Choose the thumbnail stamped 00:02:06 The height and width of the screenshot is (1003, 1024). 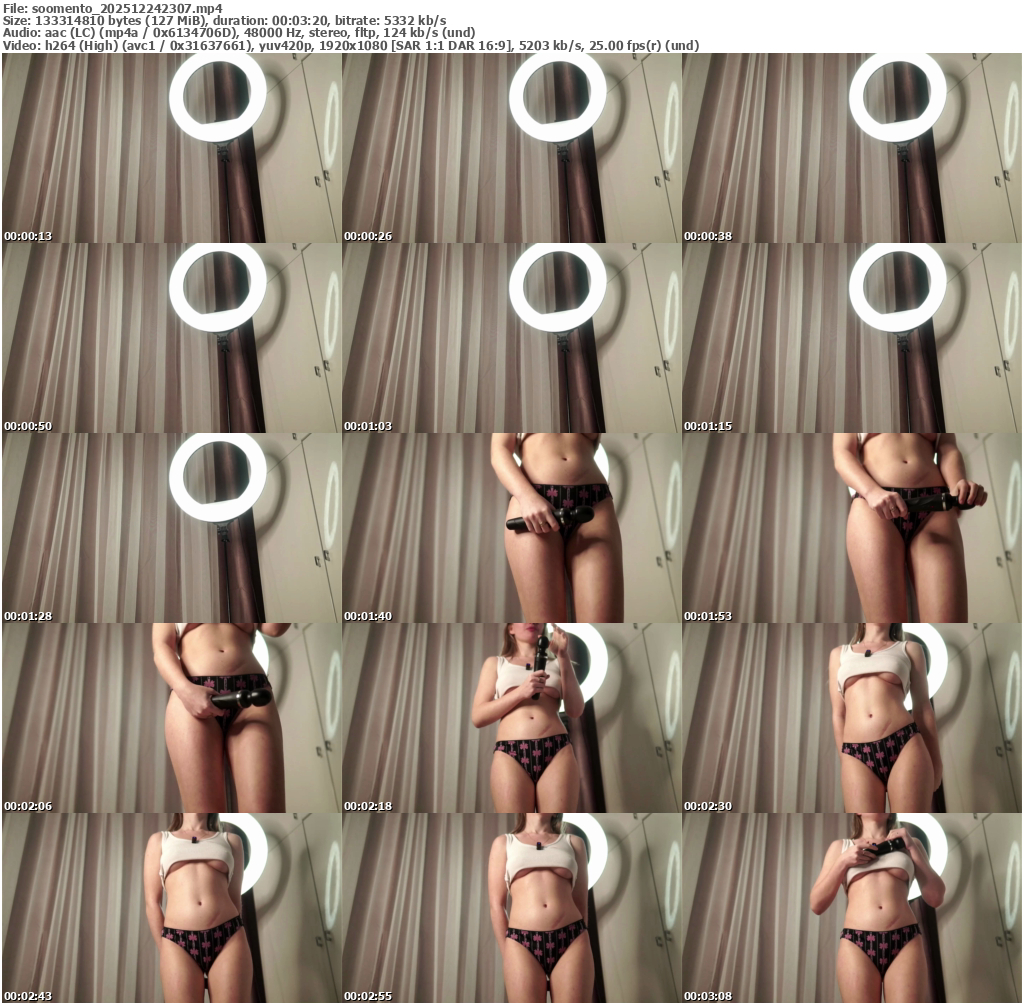pos(172,718)
